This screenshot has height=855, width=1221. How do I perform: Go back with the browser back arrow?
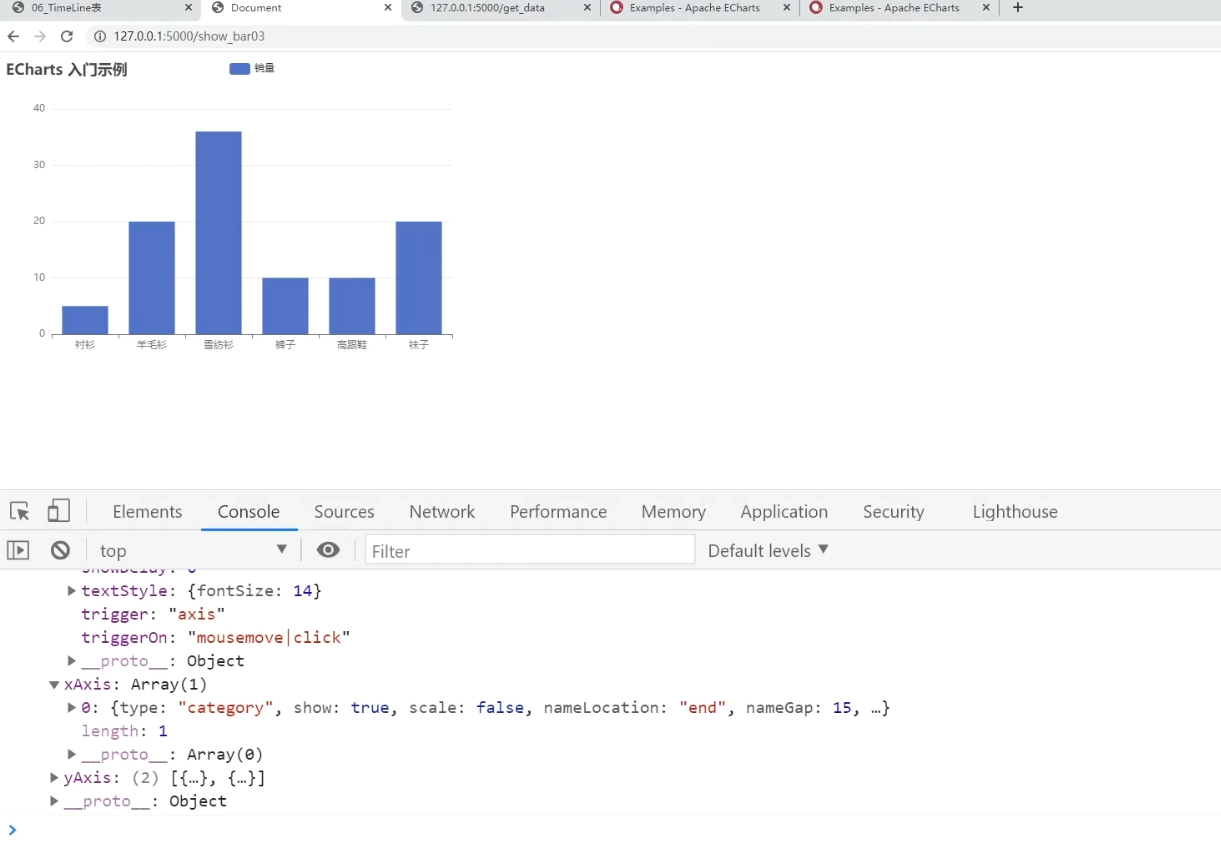pyautogui.click(x=13, y=36)
